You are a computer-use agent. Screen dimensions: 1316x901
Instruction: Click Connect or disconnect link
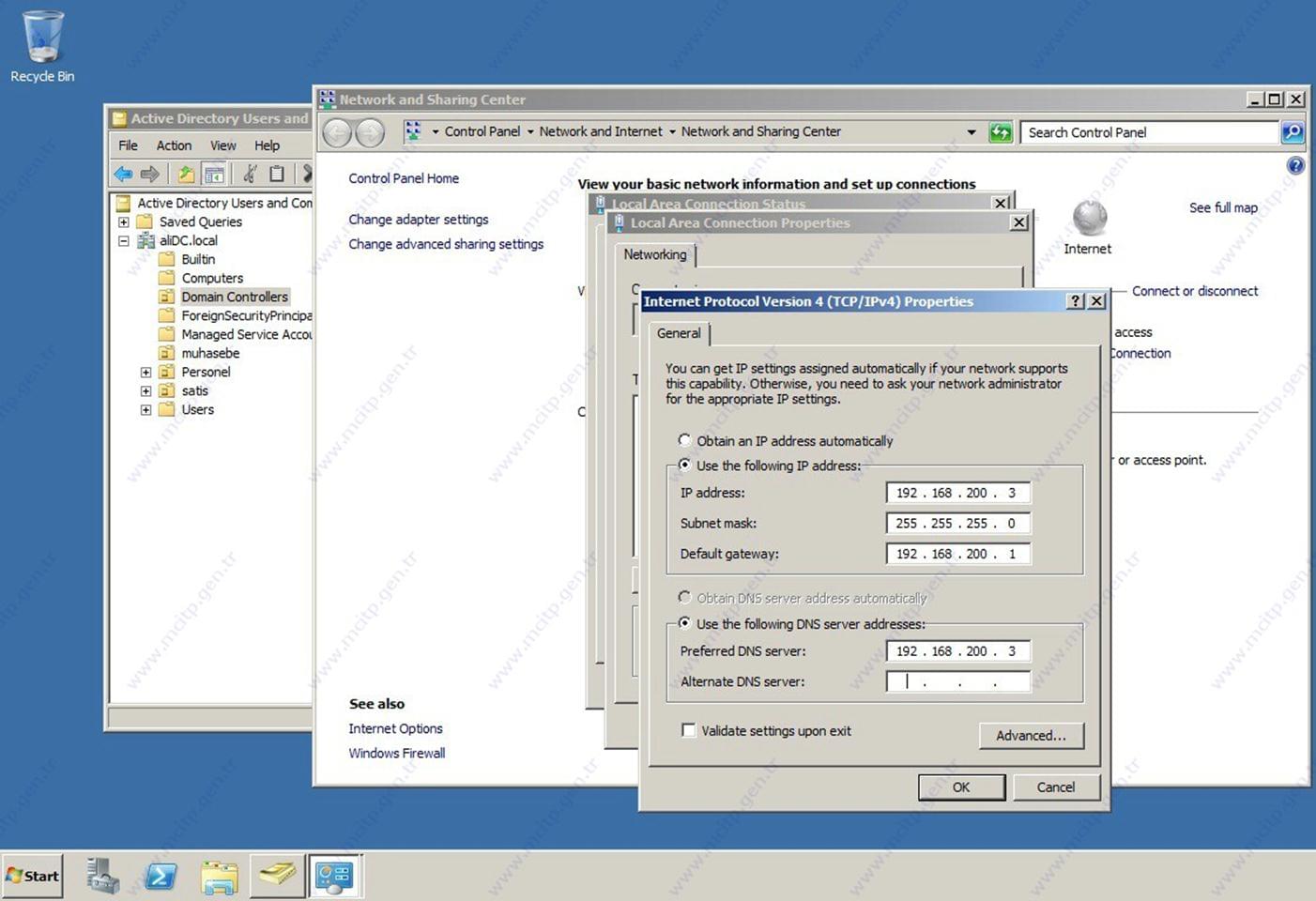(1195, 291)
